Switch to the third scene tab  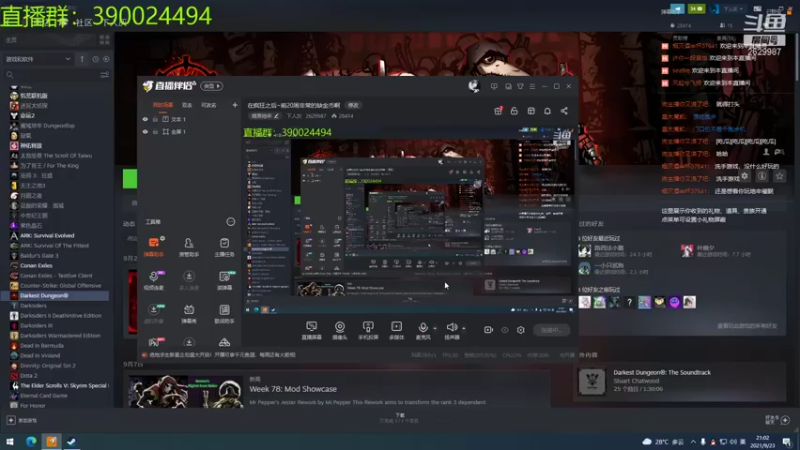(209, 105)
